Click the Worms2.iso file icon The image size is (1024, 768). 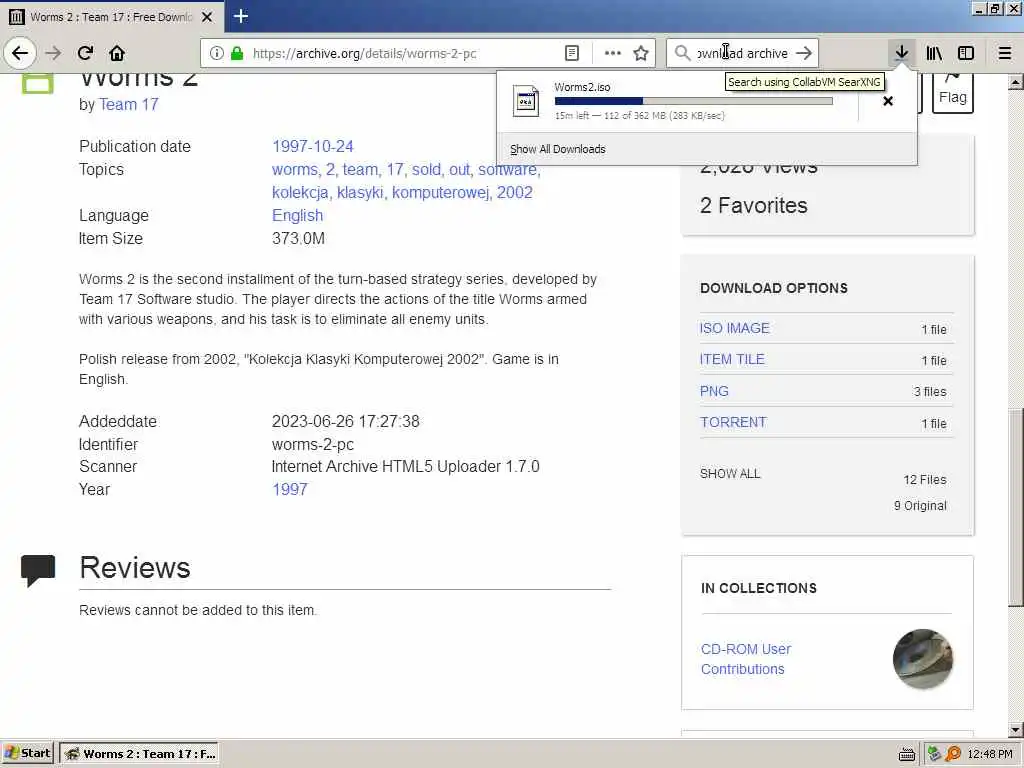coord(526,101)
